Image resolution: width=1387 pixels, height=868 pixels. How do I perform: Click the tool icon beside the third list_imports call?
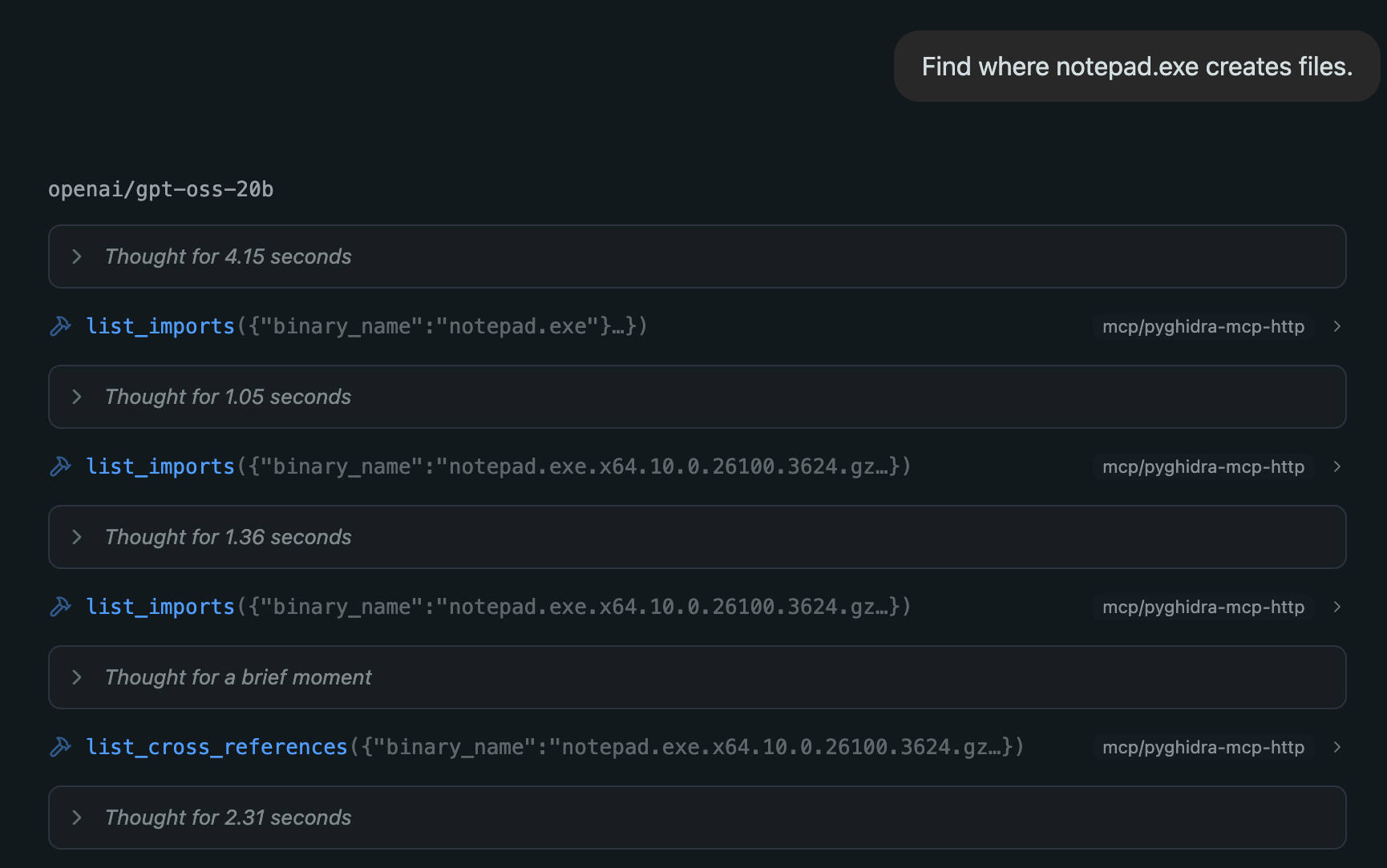tap(61, 607)
